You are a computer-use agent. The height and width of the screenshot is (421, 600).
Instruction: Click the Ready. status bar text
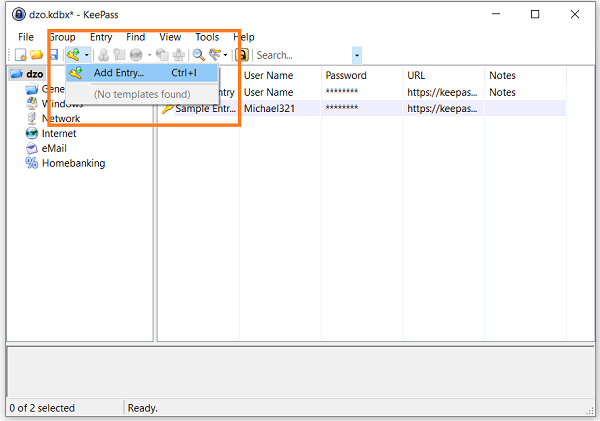(142, 408)
